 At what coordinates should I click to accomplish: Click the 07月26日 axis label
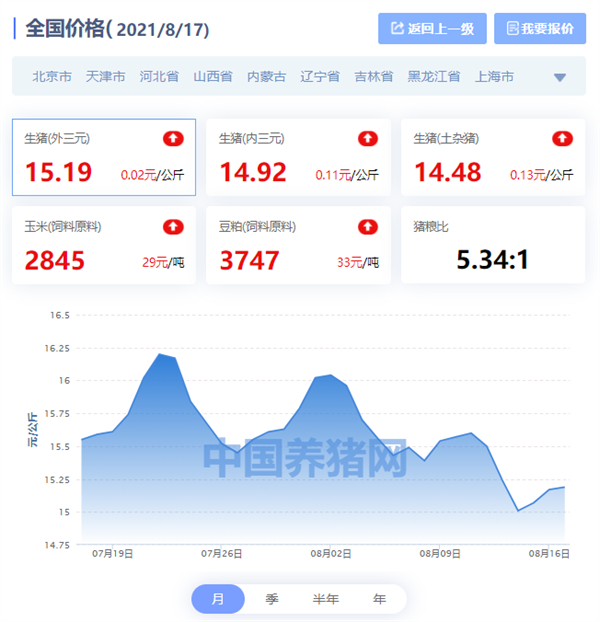coord(221,554)
